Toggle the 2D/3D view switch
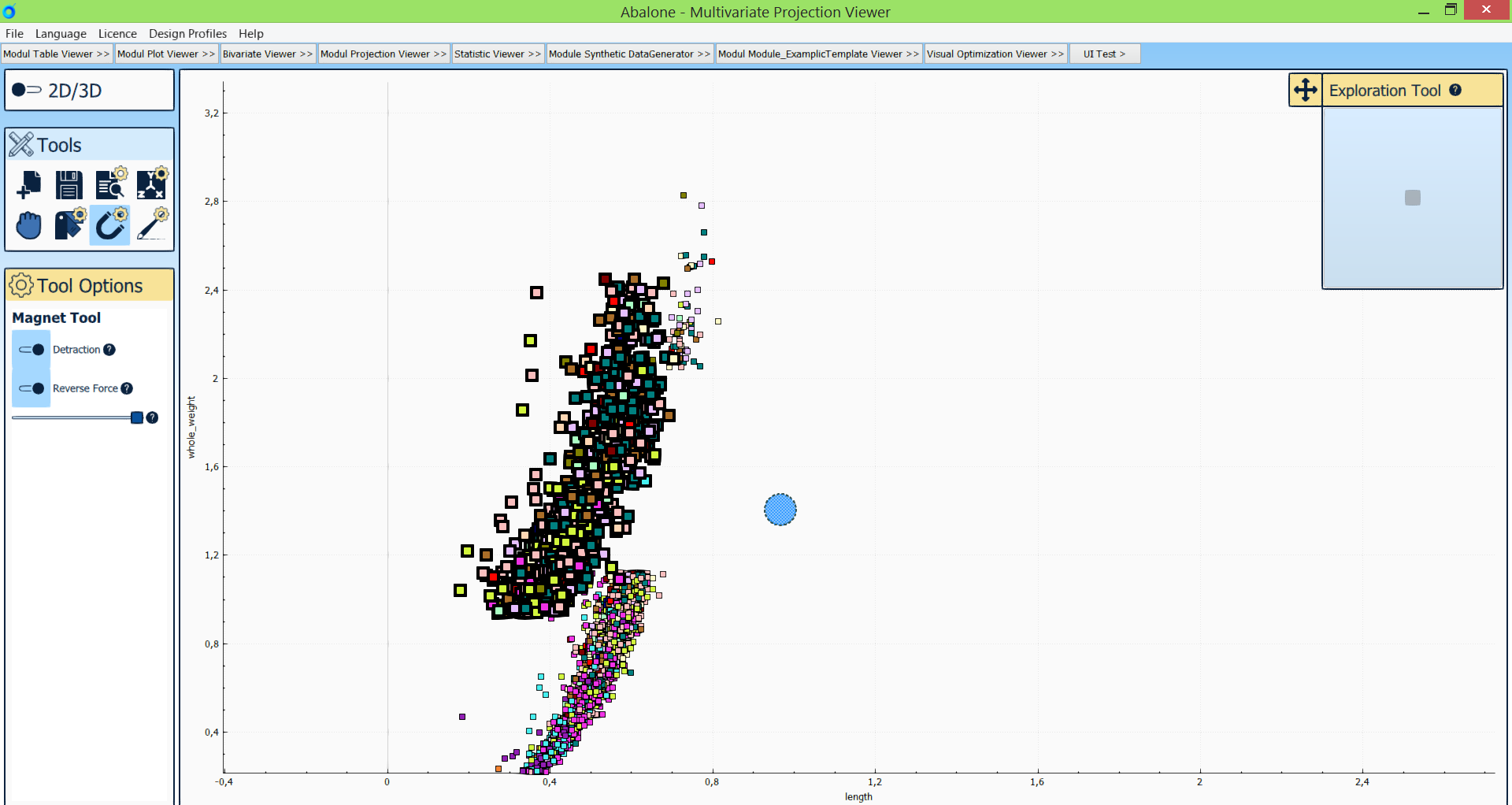The width and height of the screenshot is (1512, 805). [26, 90]
